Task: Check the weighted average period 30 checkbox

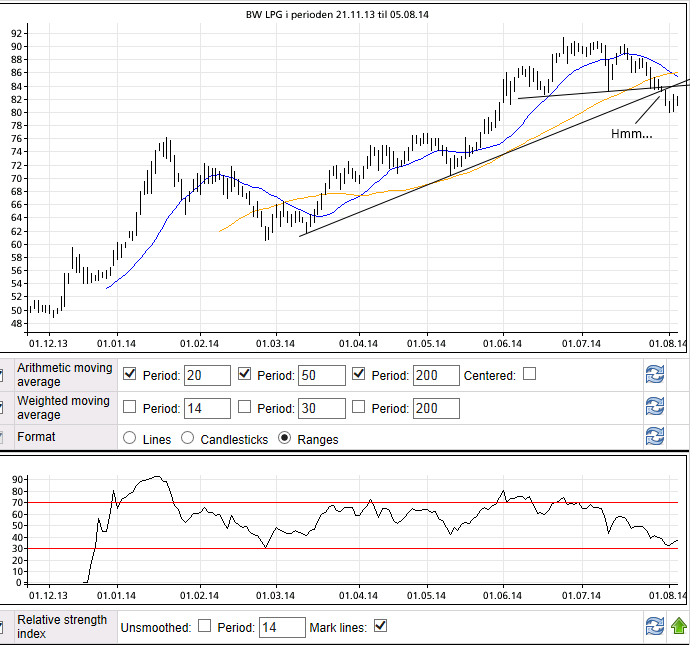Action: pos(245,407)
